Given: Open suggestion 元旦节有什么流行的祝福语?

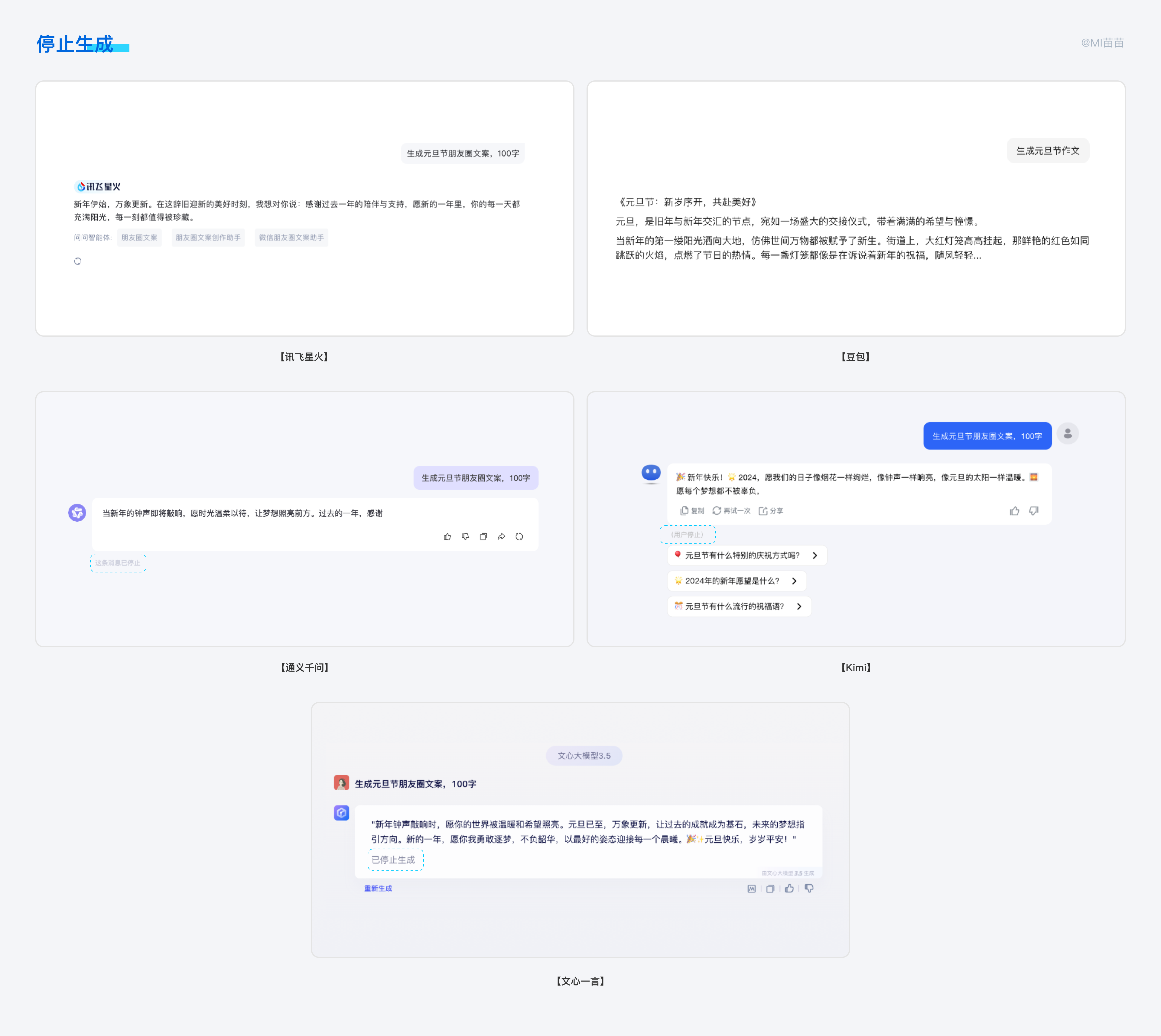Looking at the screenshot, I should pyautogui.click(x=739, y=607).
